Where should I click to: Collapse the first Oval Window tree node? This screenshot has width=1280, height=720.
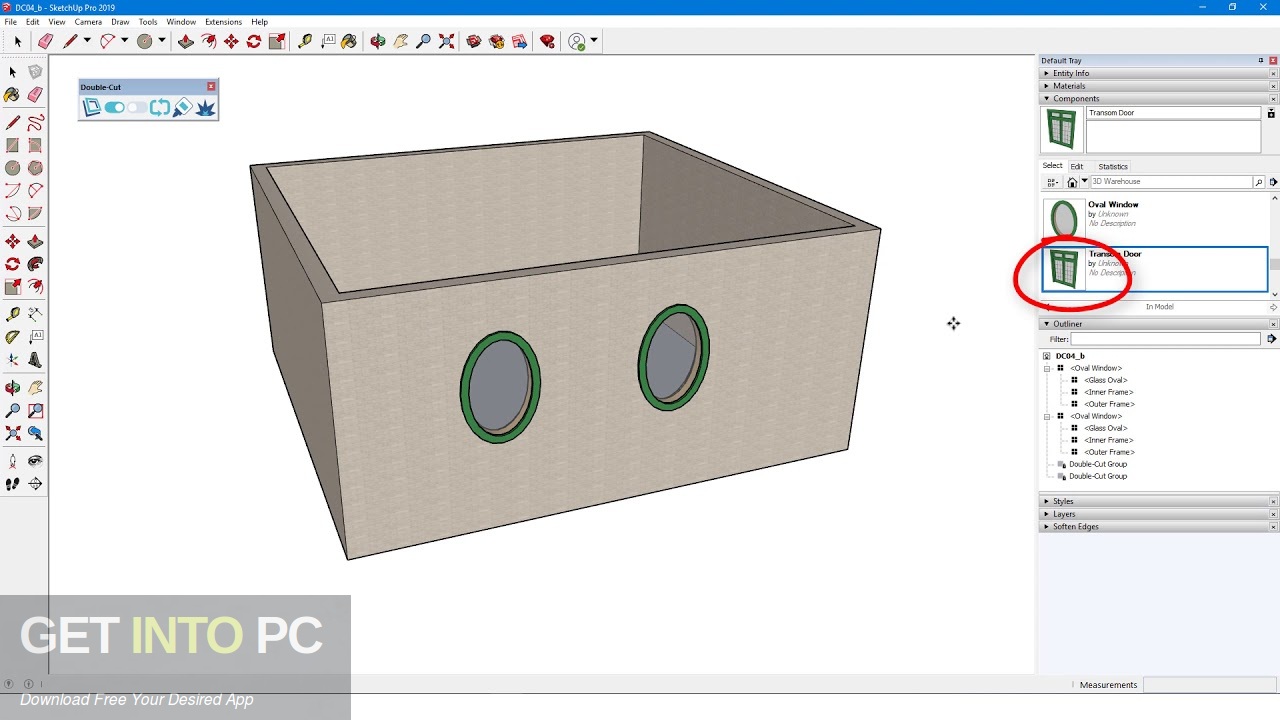tap(1047, 368)
